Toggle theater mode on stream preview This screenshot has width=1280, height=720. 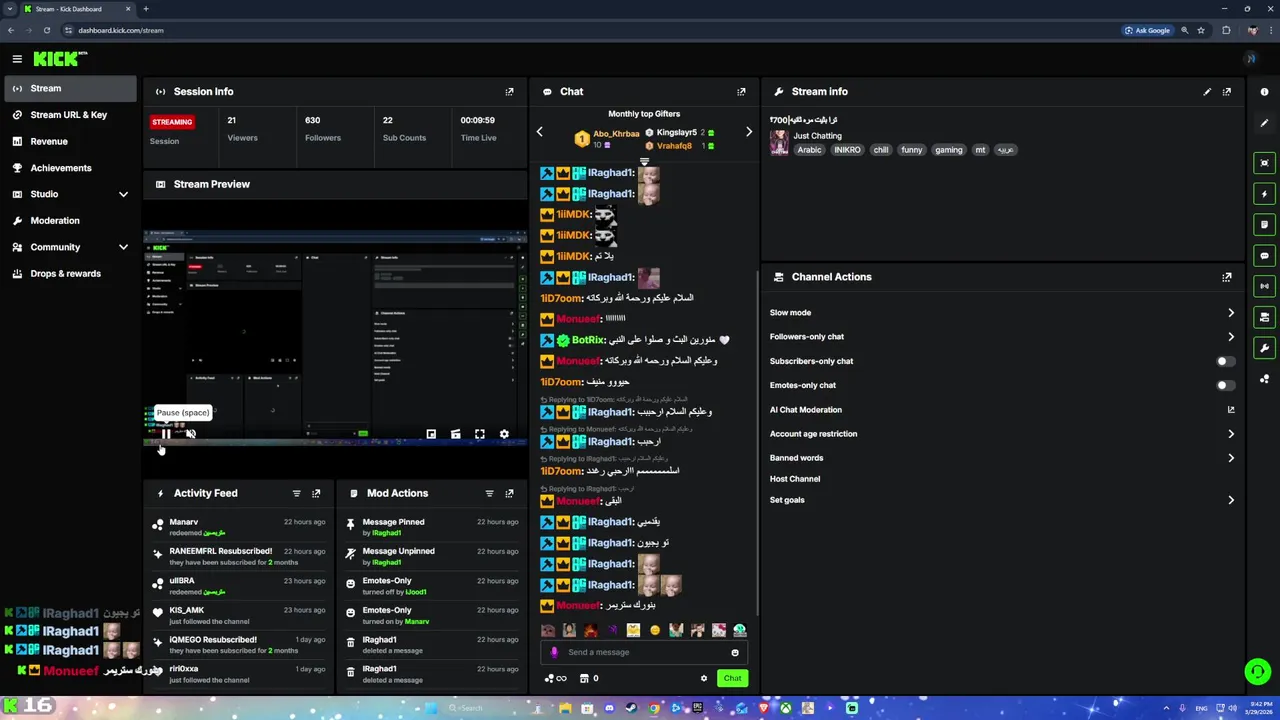tap(455, 434)
